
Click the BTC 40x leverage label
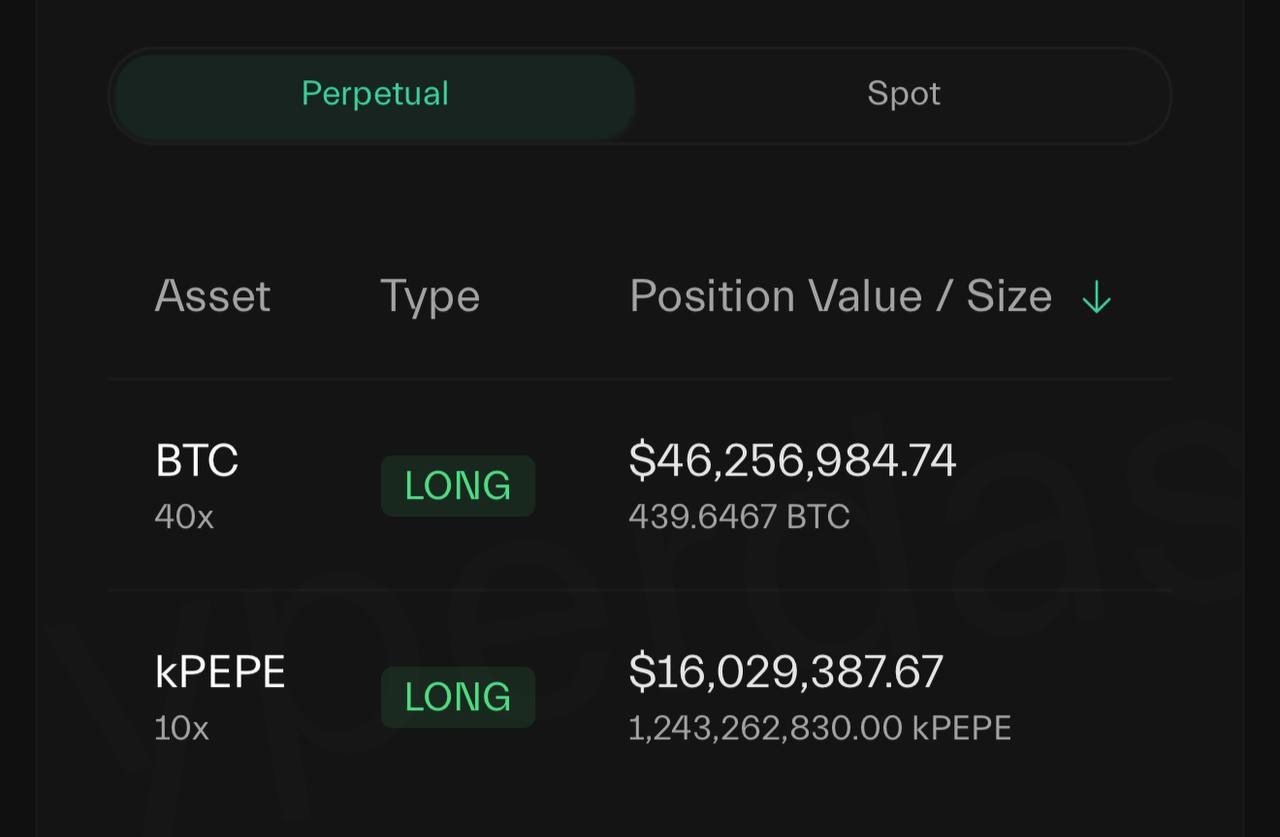click(184, 517)
